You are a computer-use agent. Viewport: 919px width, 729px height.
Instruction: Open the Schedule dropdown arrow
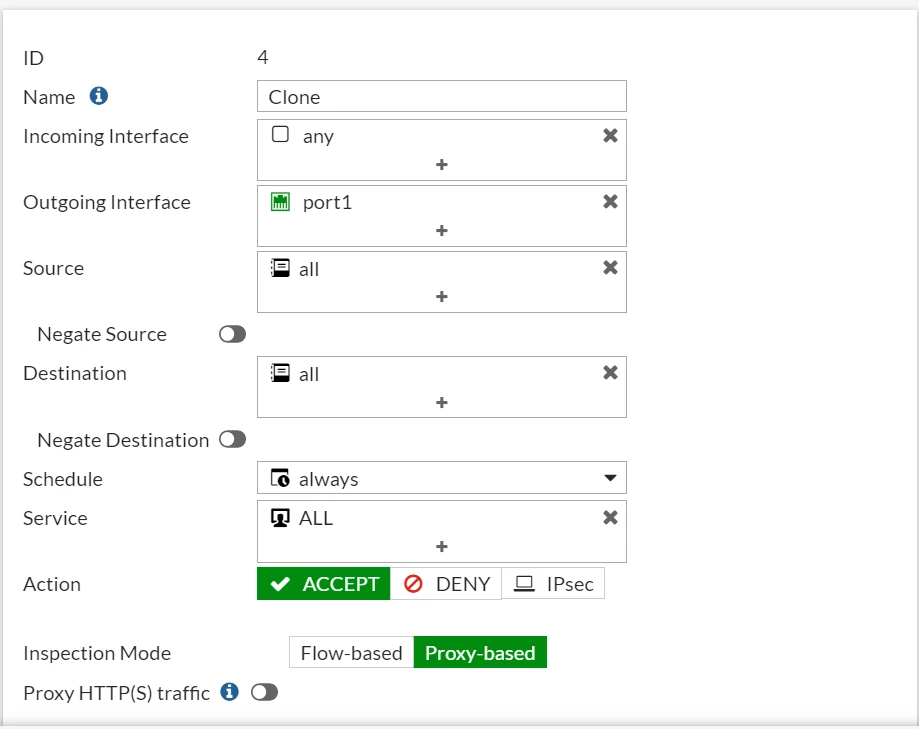610,478
